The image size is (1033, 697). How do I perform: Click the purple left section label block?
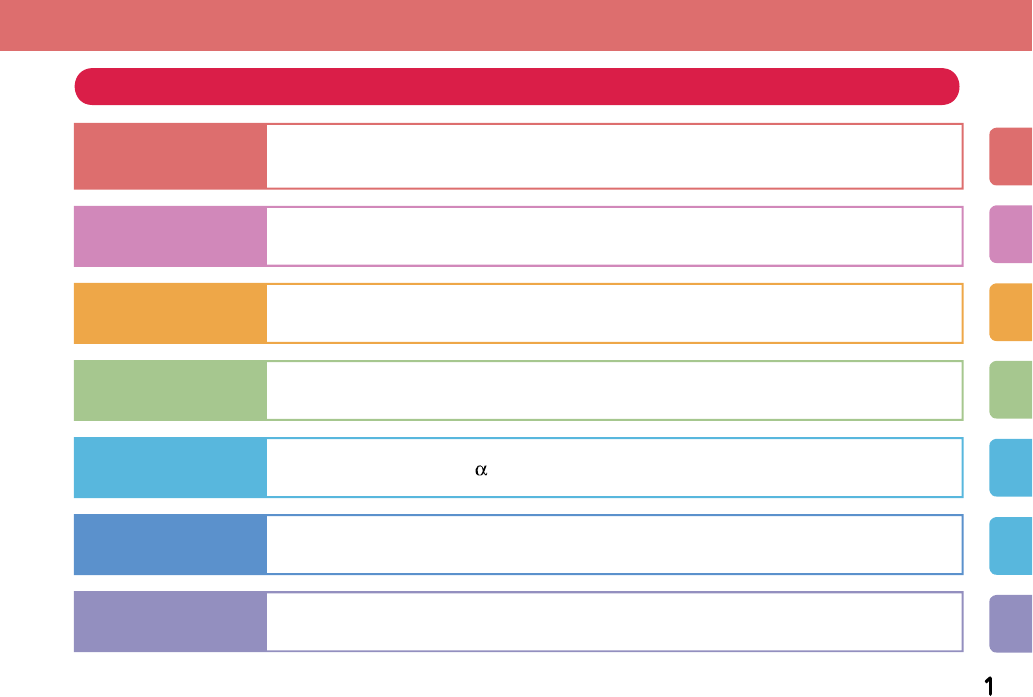[x=170, y=621]
